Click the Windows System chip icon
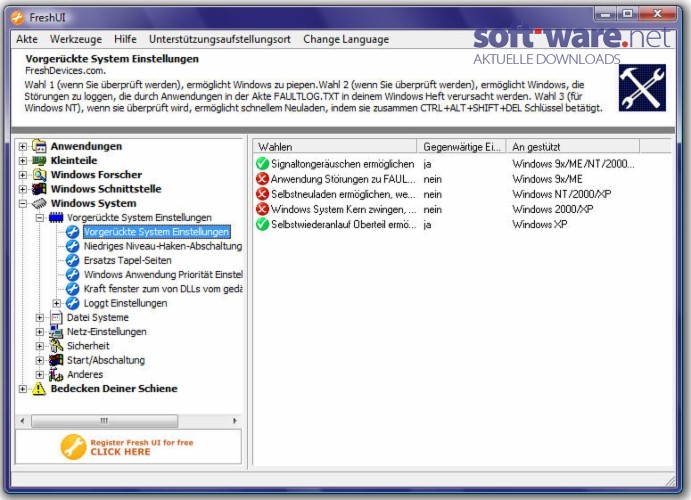 point(39,204)
